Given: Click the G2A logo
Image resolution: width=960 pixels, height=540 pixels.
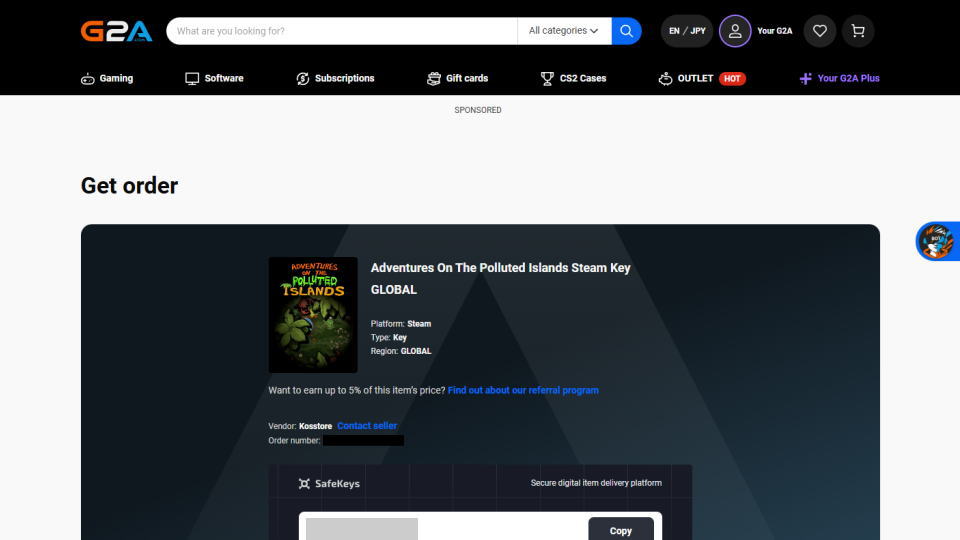Looking at the screenshot, I should pos(116,31).
